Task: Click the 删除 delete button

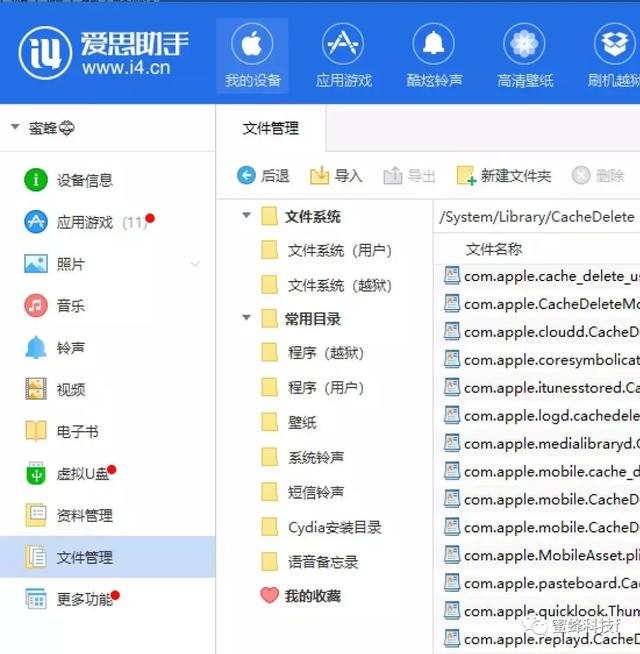Action: point(598,176)
